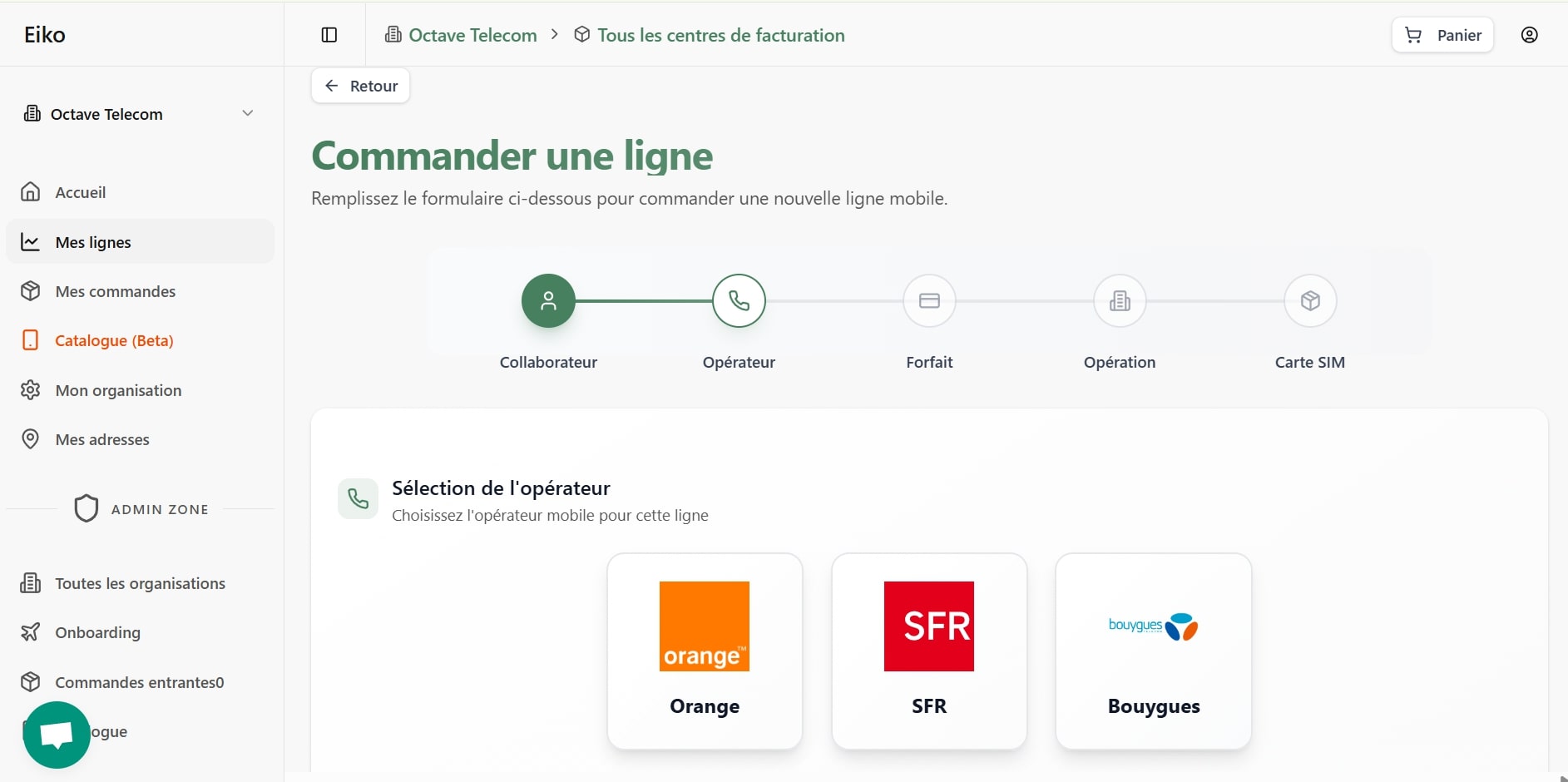Screen dimensions: 1568x782
Task: Open Catalogue (Beta) menu item
Action: pos(114,340)
